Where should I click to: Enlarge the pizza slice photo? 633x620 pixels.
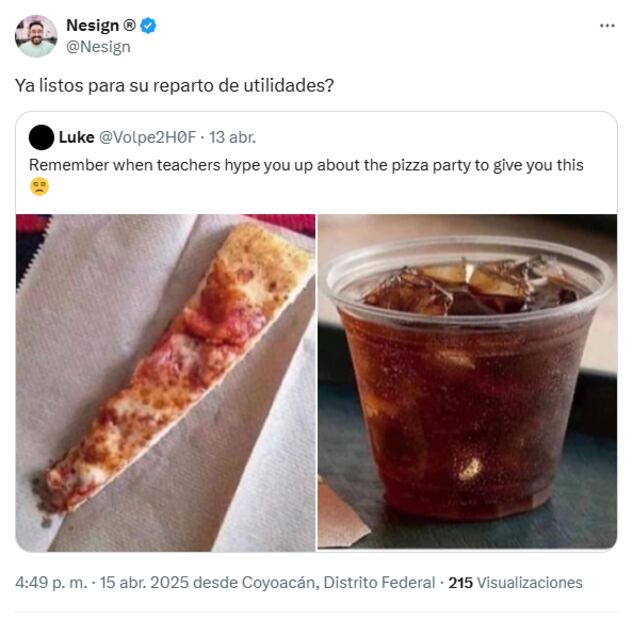pos(165,382)
